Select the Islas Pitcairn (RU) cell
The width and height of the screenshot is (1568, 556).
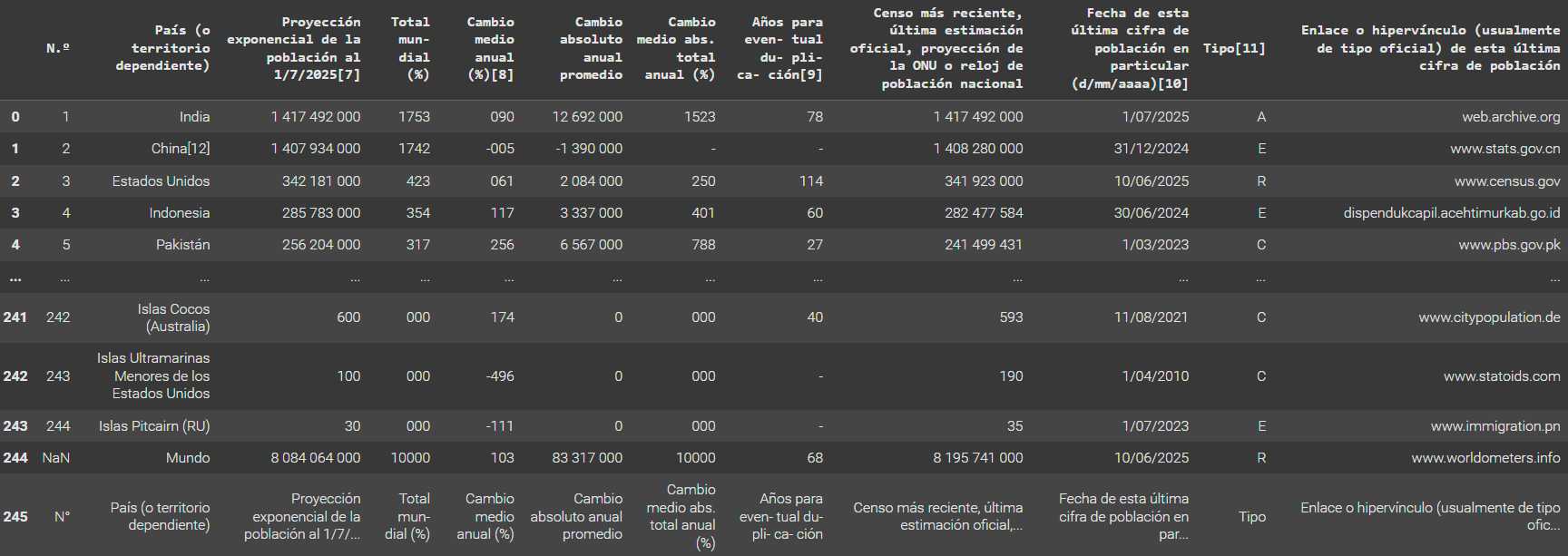point(153,426)
